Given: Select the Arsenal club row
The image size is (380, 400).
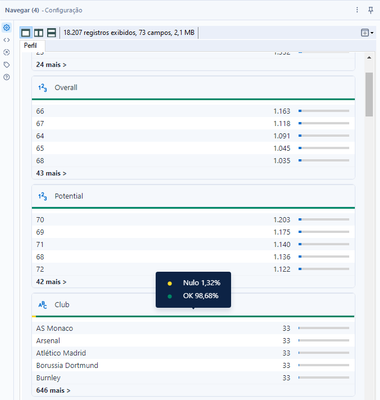Looking at the screenshot, I should pos(193,341).
